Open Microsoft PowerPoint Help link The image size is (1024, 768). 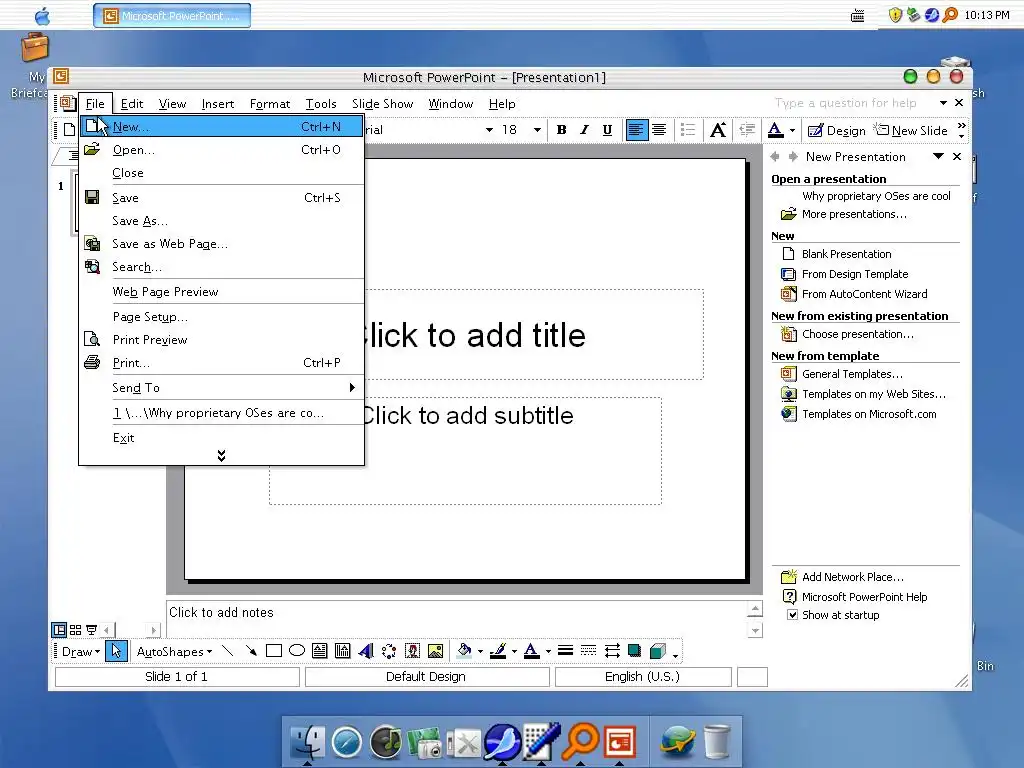865,597
